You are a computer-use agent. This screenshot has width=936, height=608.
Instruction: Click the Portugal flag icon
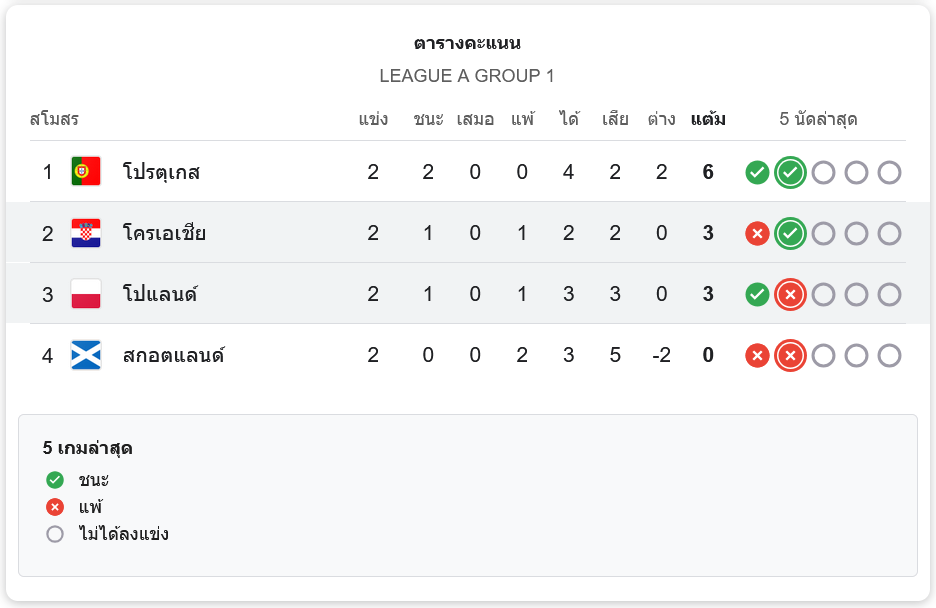click(x=86, y=172)
